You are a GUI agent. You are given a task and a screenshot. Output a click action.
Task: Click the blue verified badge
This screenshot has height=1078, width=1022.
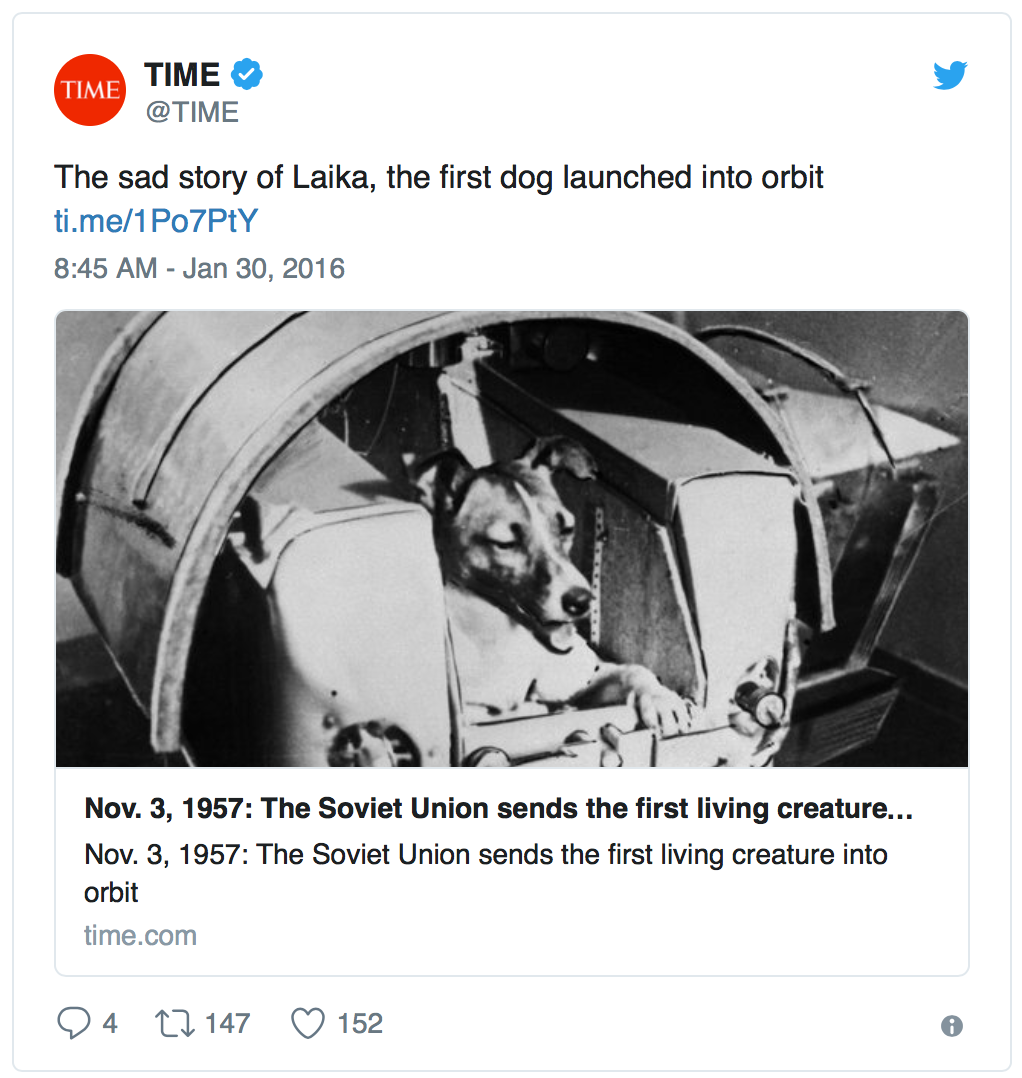[247, 74]
